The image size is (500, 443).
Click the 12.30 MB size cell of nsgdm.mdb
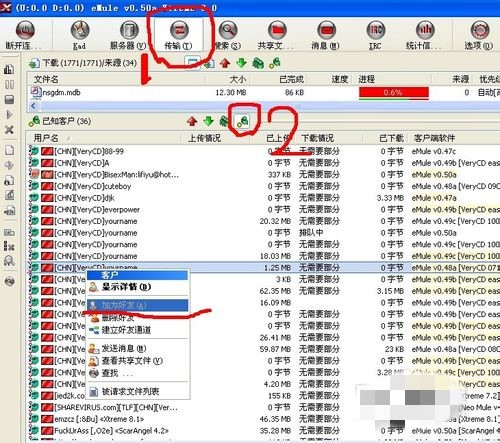[230, 93]
